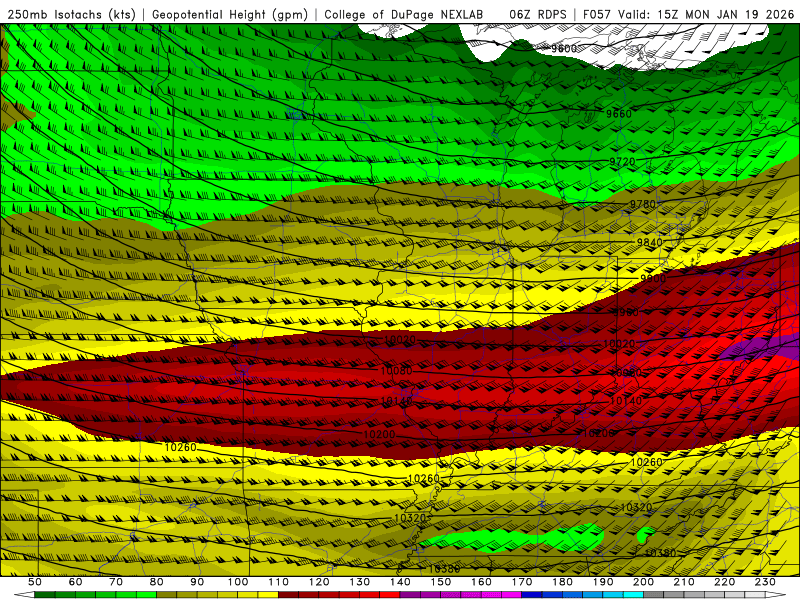The height and width of the screenshot is (600, 800).
Task: Click the 90 knots legend number
Action: point(197,582)
